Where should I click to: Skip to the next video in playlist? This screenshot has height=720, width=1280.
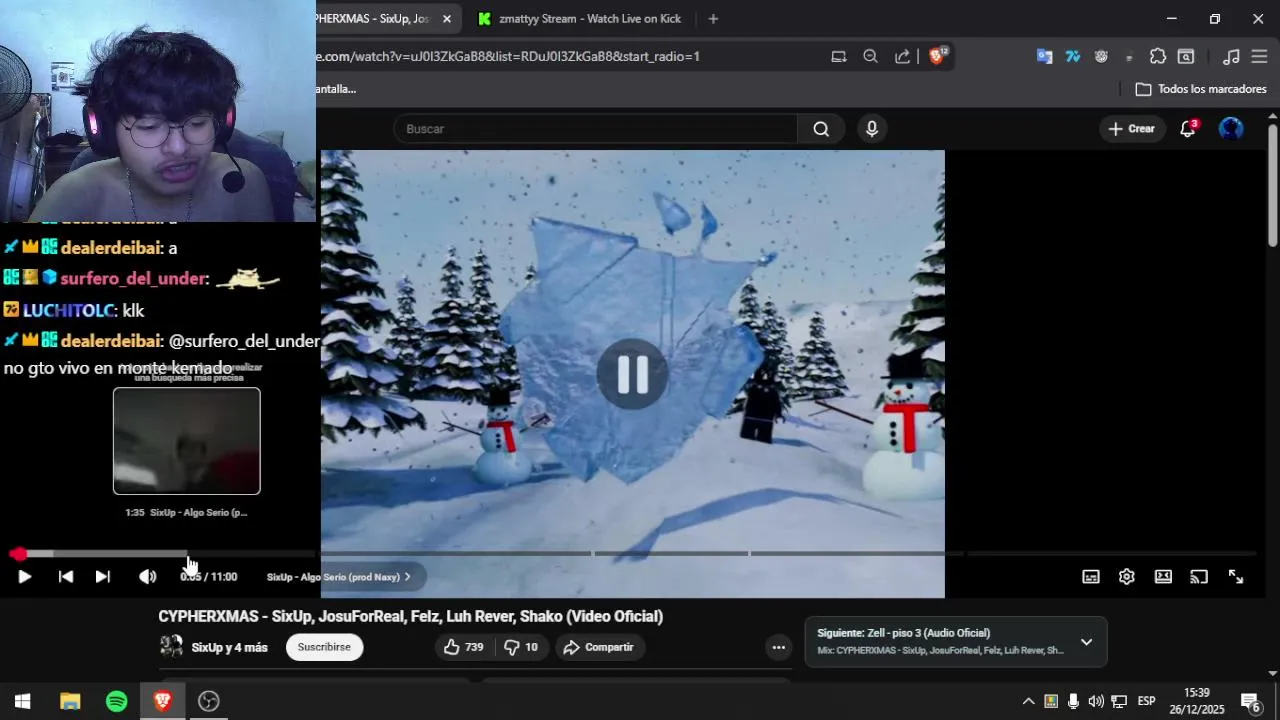tap(103, 577)
